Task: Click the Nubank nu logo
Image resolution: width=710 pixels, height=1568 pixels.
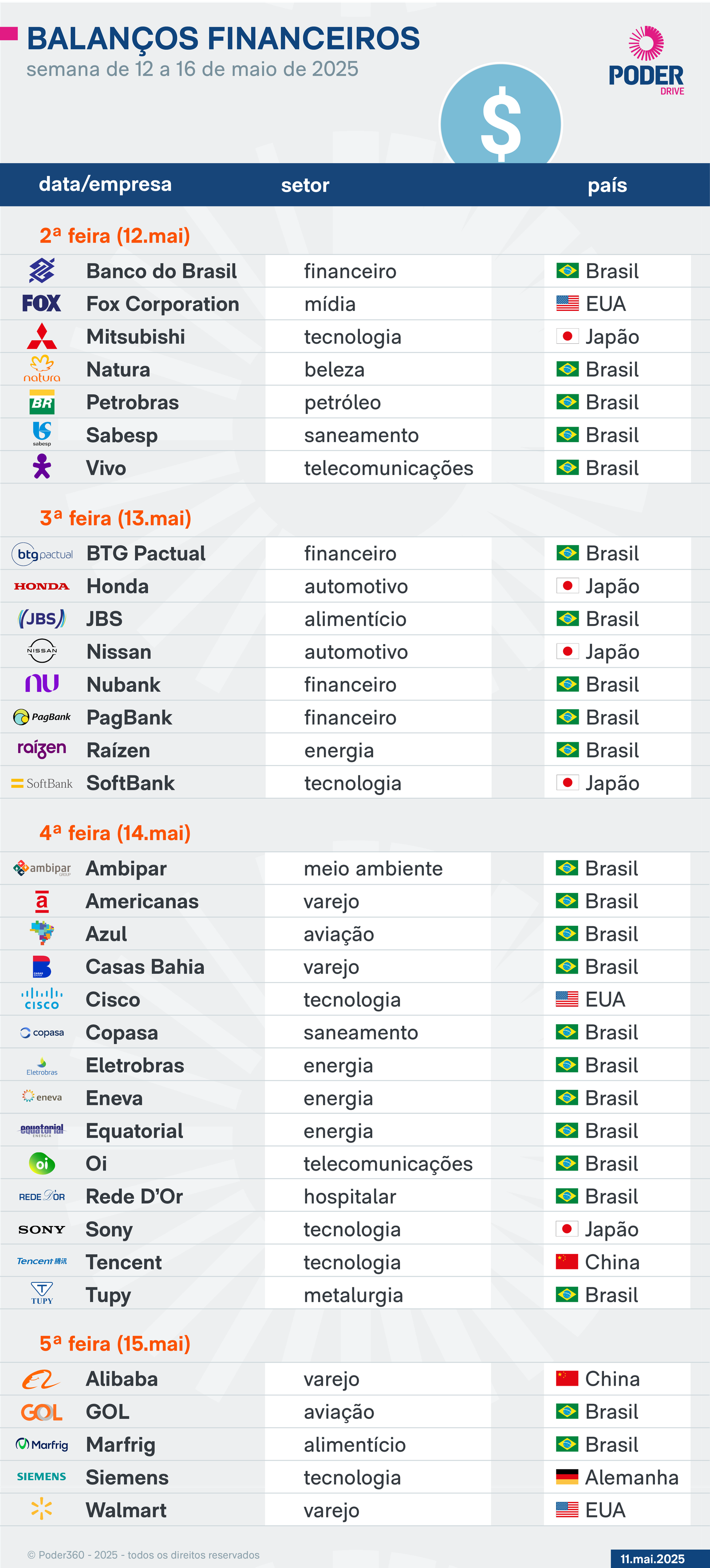Action: pos(41,684)
